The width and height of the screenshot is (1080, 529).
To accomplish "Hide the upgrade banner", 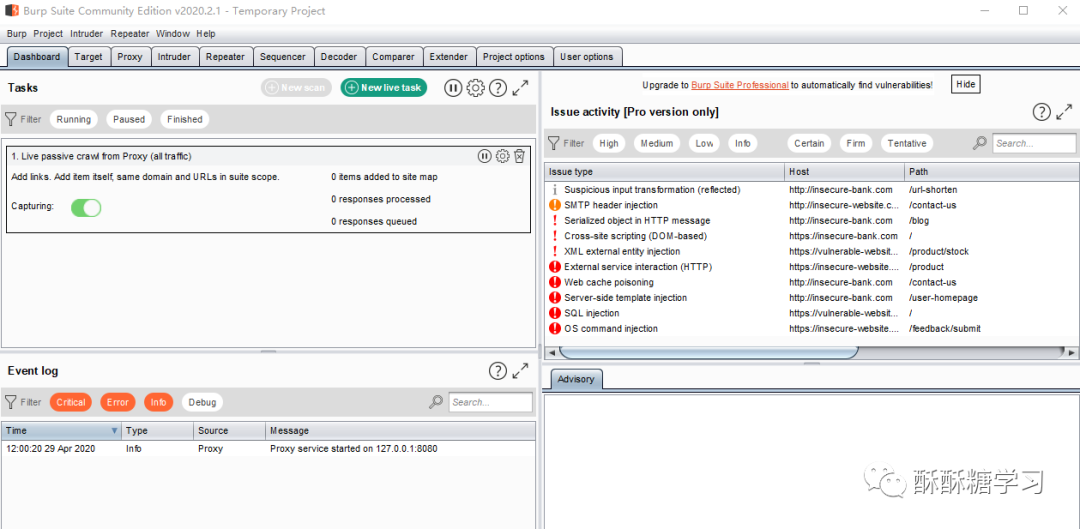I will tap(966, 84).
